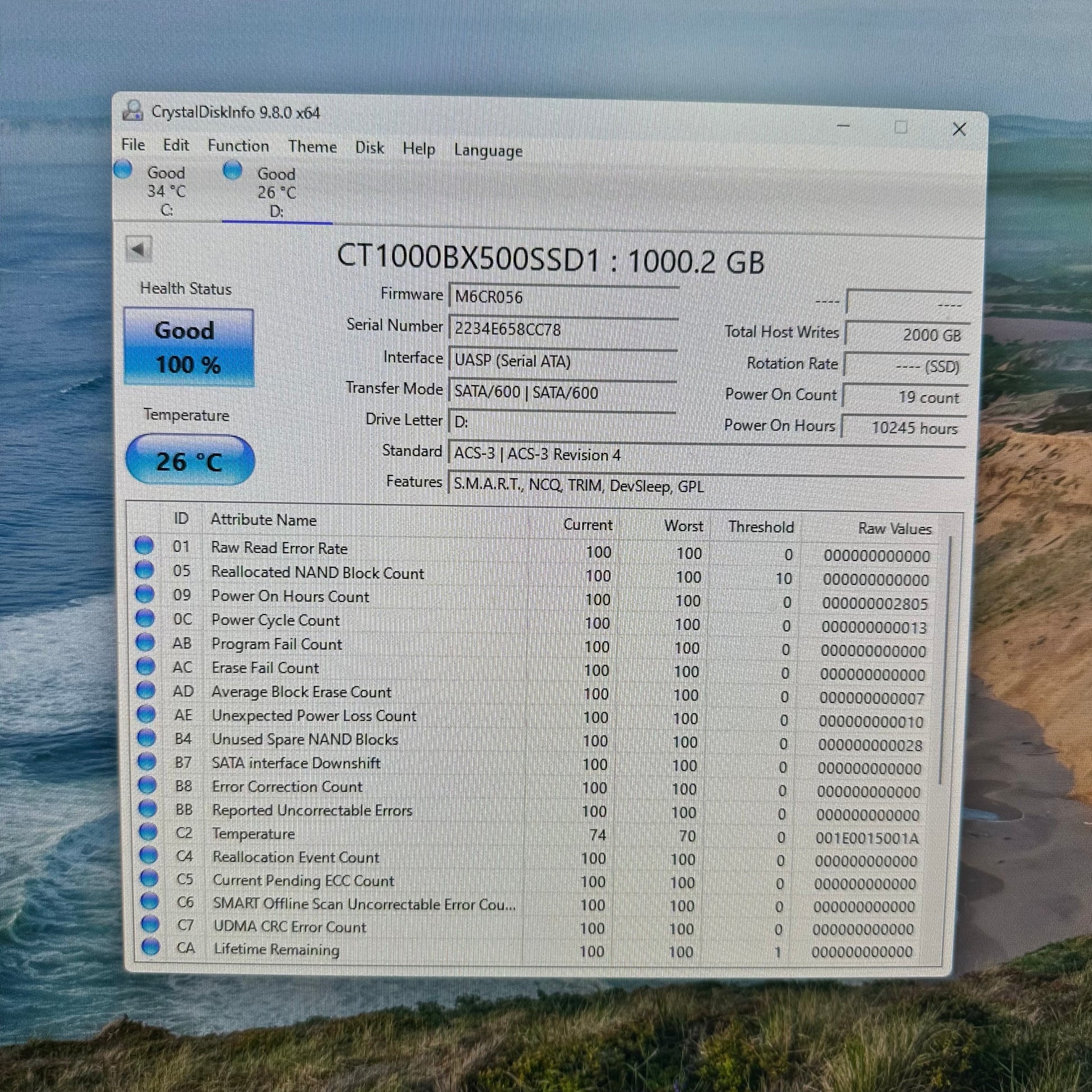Open the File menu
Screen dimensions: 1092x1092
133,145
